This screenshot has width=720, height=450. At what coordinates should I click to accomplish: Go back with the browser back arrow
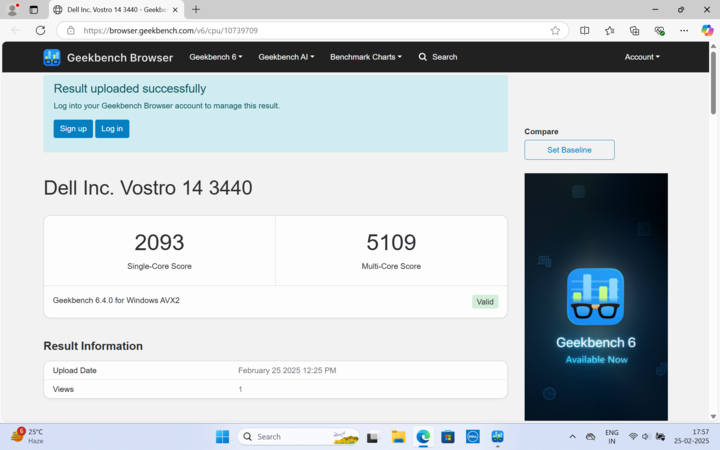click(15, 30)
